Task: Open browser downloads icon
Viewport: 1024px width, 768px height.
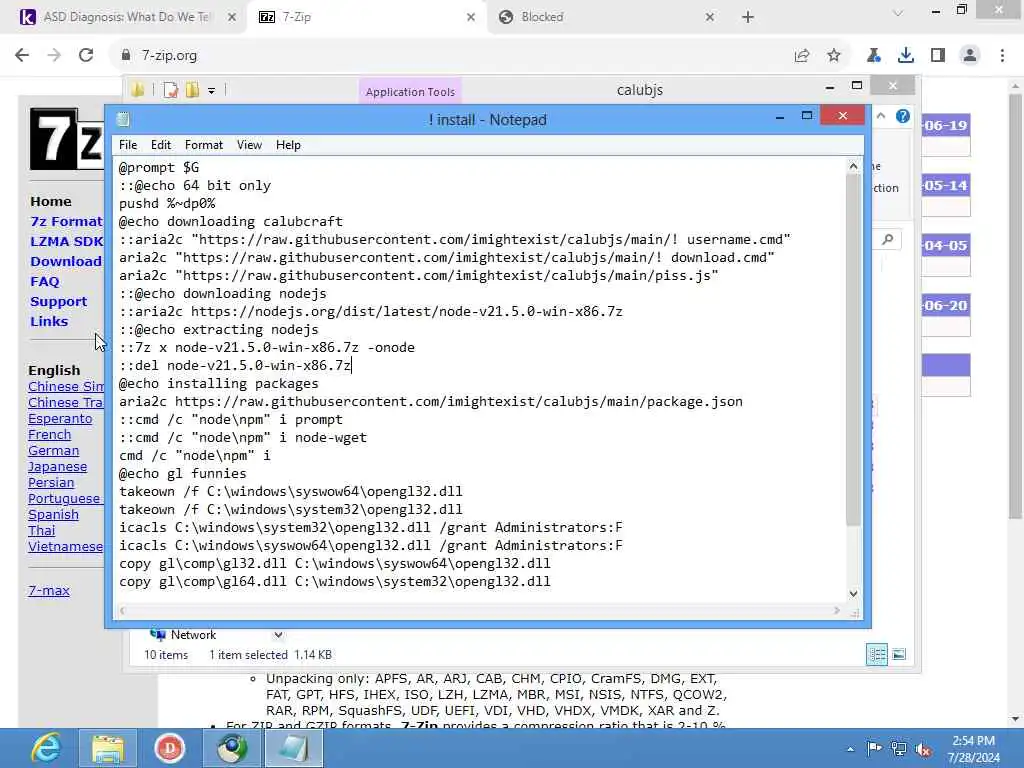Action: (x=905, y=56)
